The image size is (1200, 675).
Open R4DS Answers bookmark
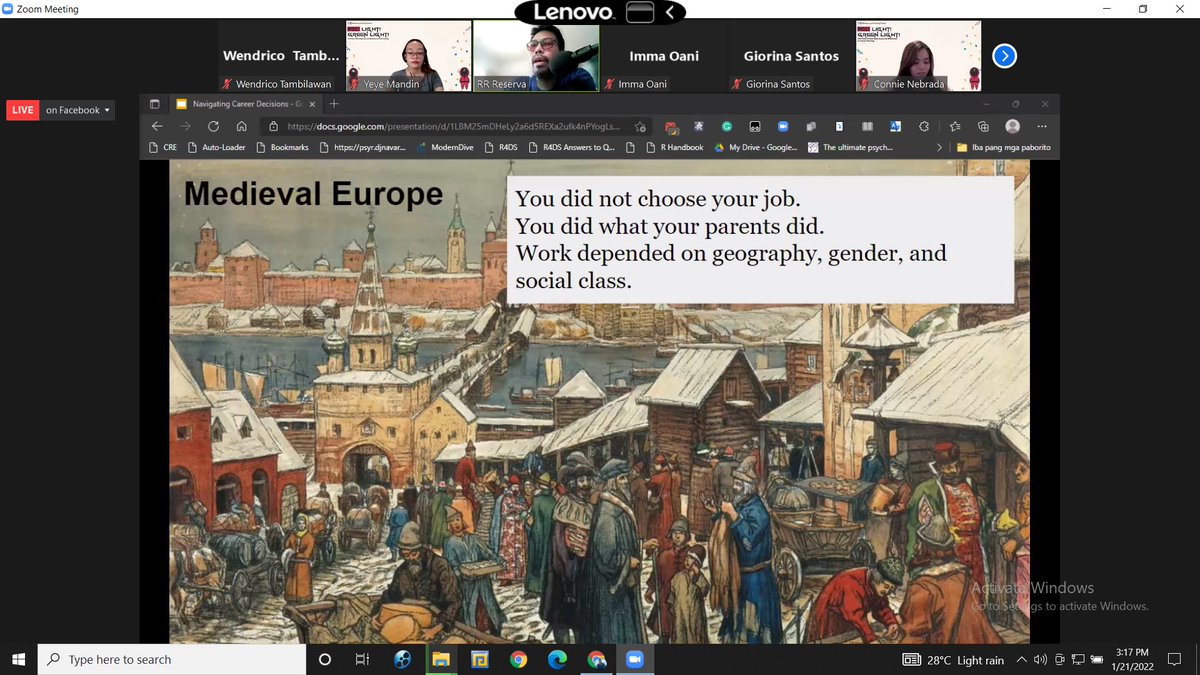click(x=572, y=147)
